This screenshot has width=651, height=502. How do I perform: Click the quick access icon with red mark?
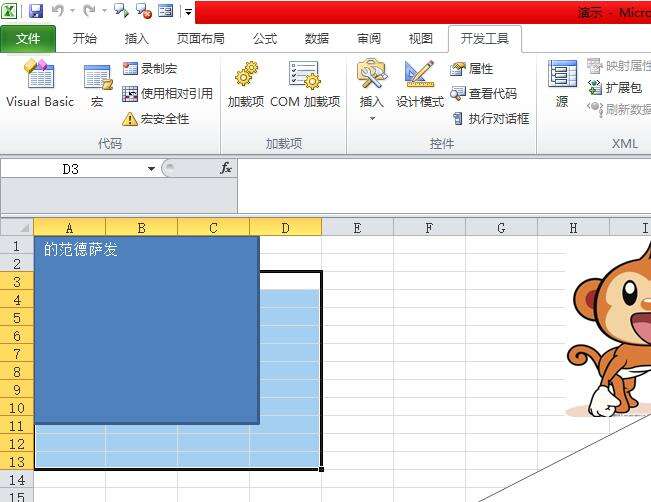coord(144,11)
